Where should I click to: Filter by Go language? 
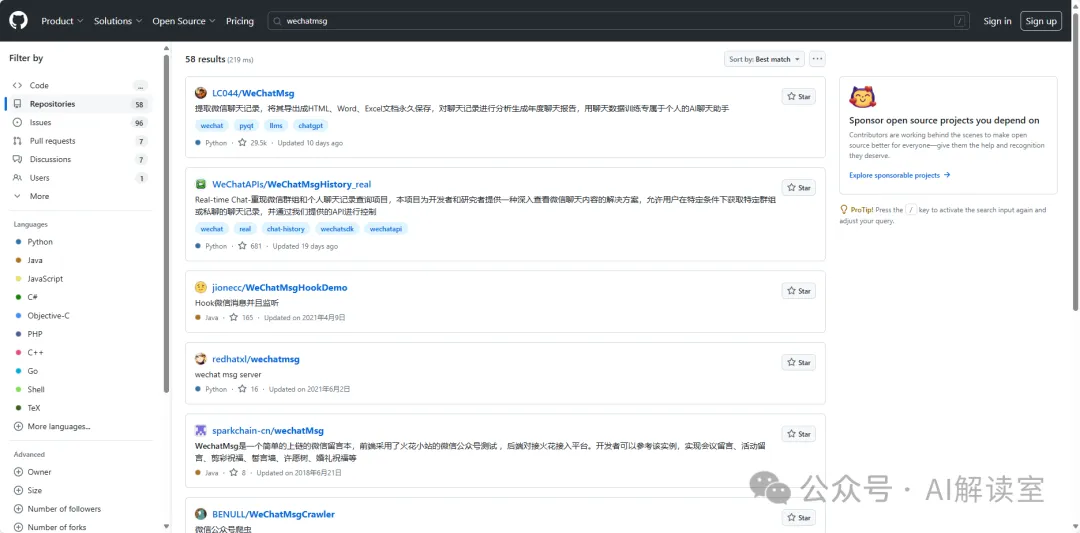point(32,370)
